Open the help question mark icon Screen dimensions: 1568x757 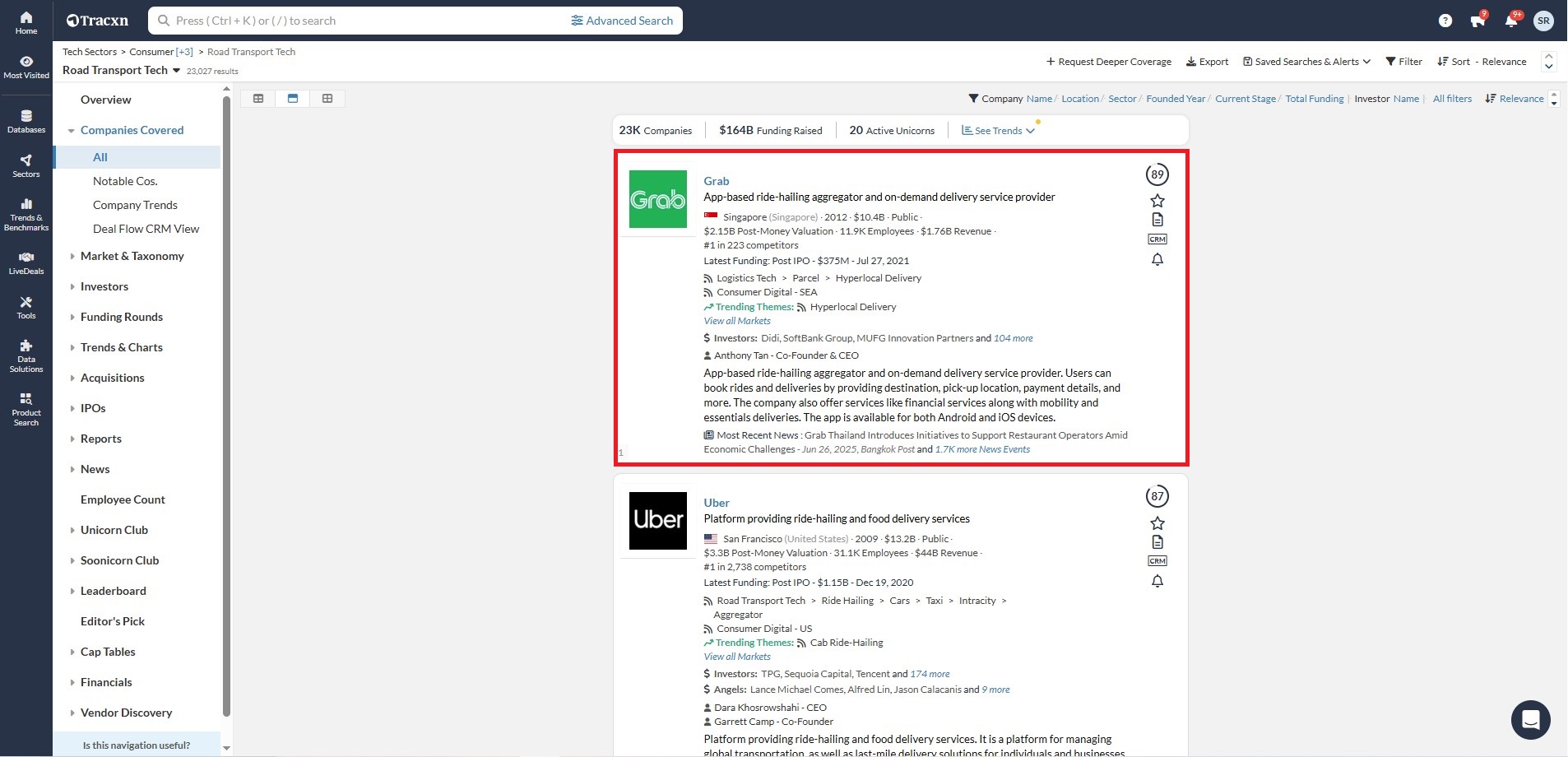[1445, 21]
